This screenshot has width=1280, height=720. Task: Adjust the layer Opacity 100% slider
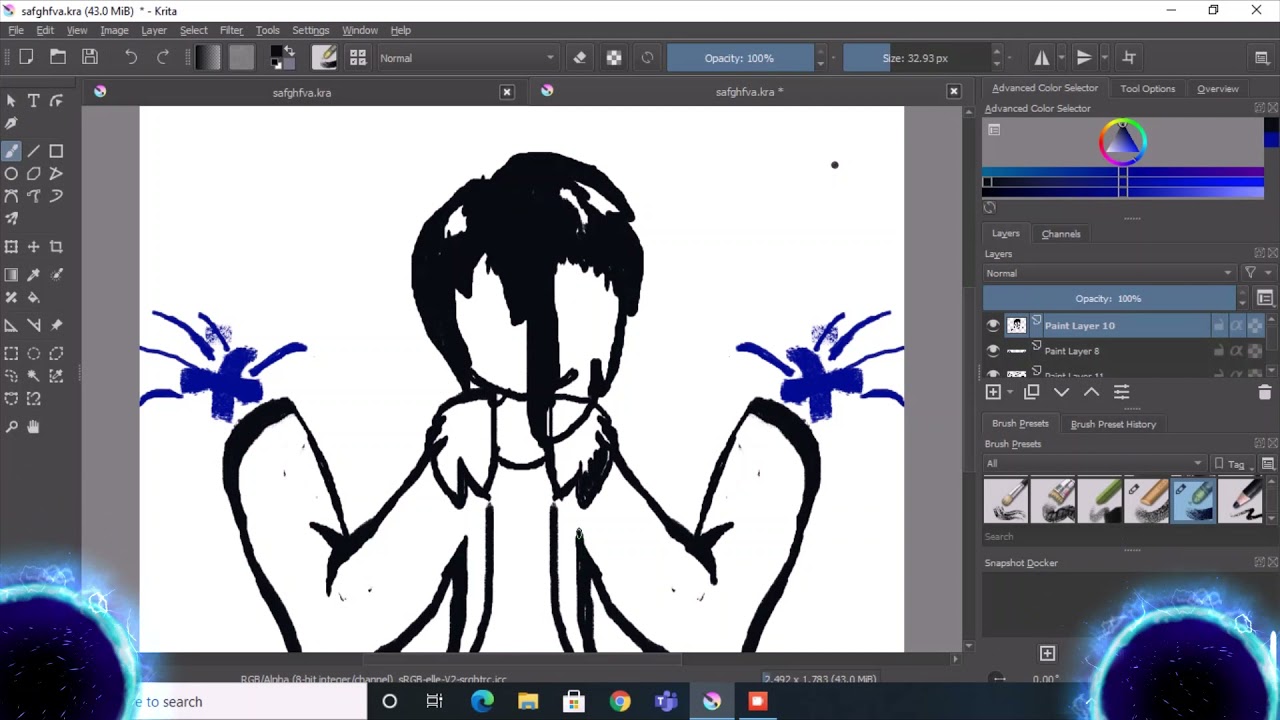click(1109, 298)
